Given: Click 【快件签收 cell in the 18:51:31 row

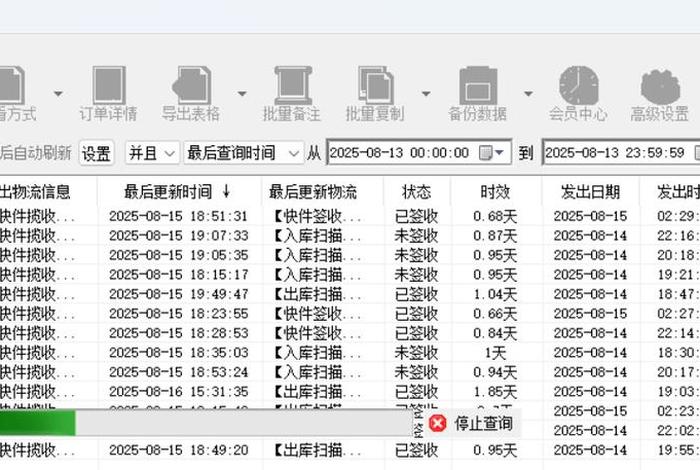Looking at the screenshot, I should (x=317, y=216).
